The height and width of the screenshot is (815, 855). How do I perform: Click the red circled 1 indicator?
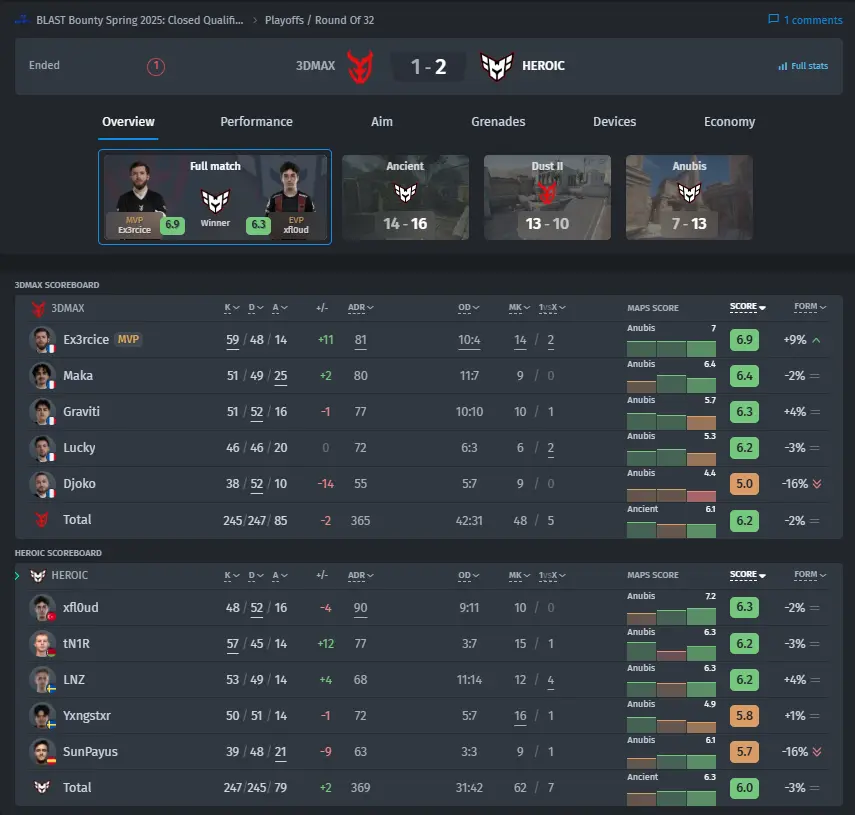[x=155, y=67]
